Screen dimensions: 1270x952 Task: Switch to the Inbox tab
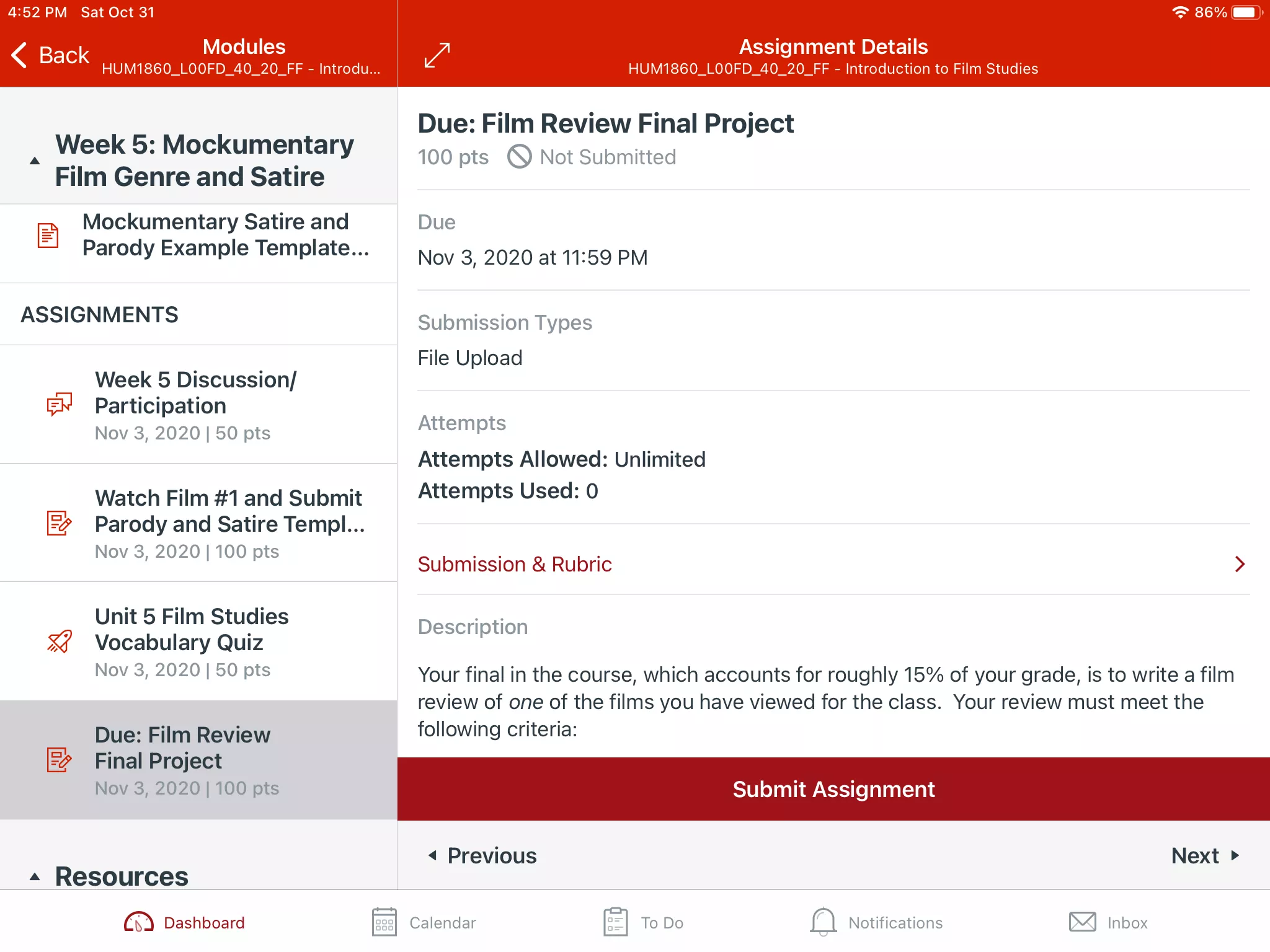1108,923
